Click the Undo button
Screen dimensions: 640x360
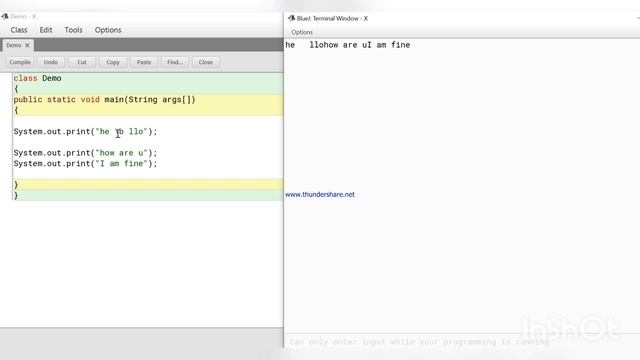pos(51,62)
